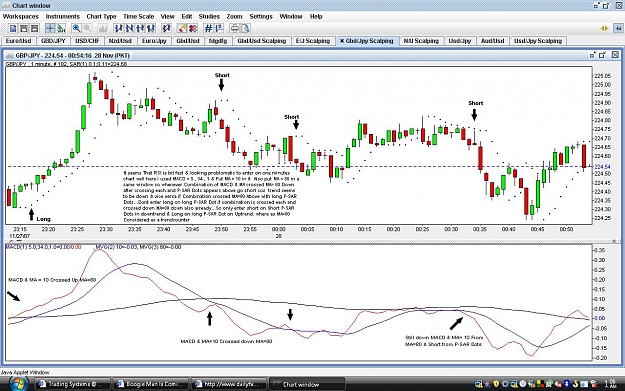
Task: Open Trading Systems taskbar button
Action: point(73,384)
